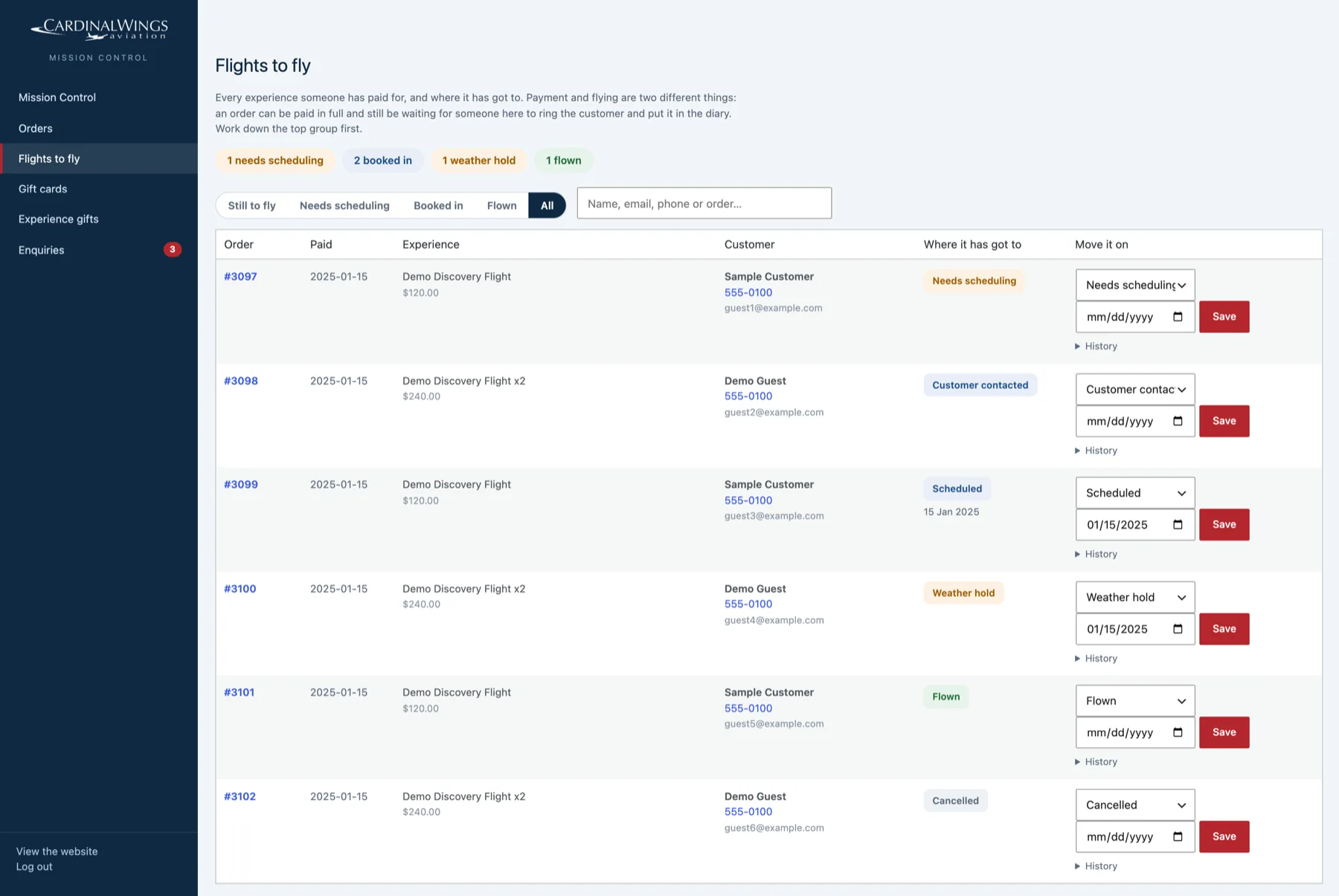Open calendar picker icon for order #3097

tap(1178, 317)
